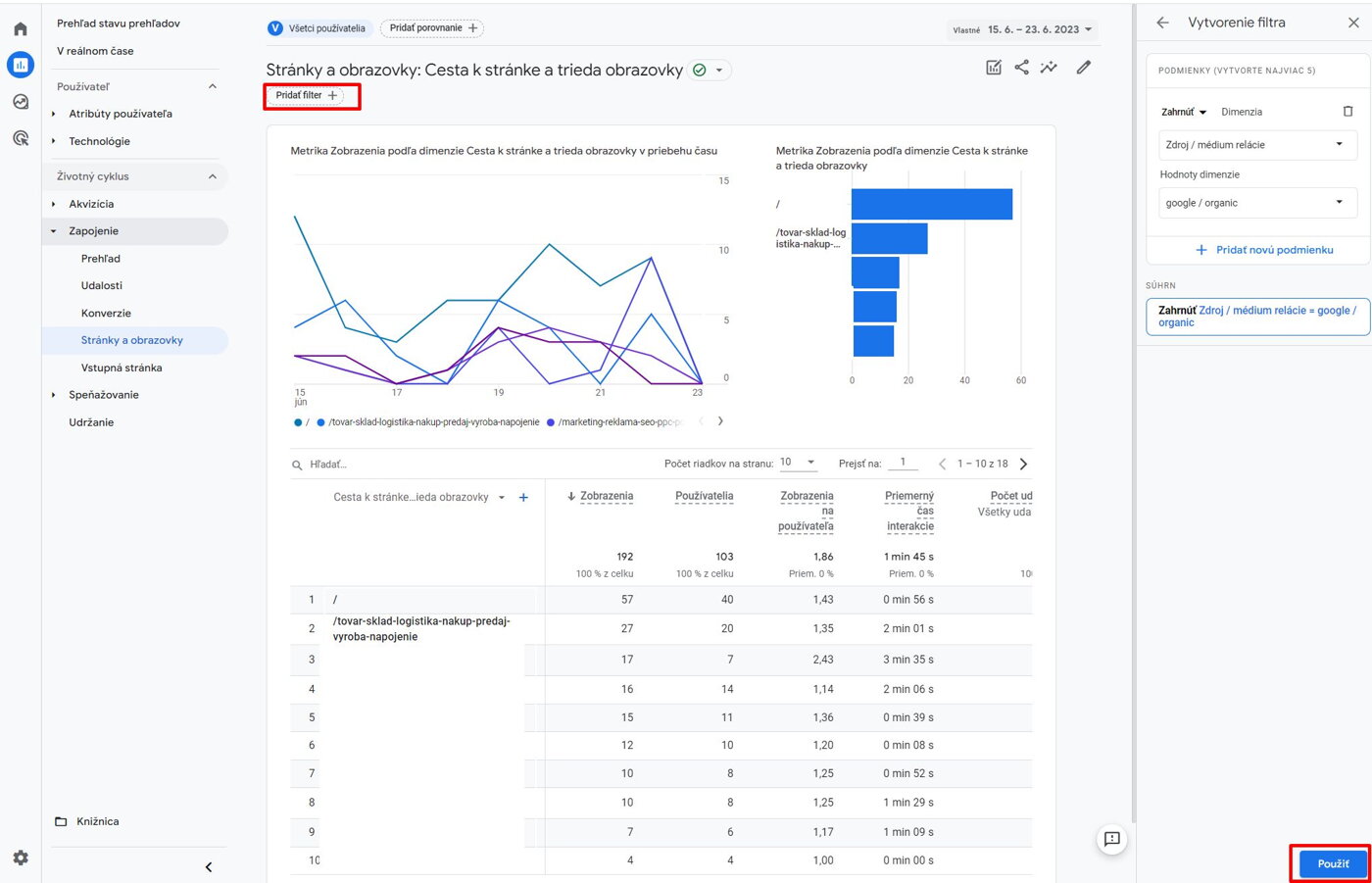Go back with filter panel arrow
The width and height of the screenshot is (1372, 883).
click(1162, 23)
